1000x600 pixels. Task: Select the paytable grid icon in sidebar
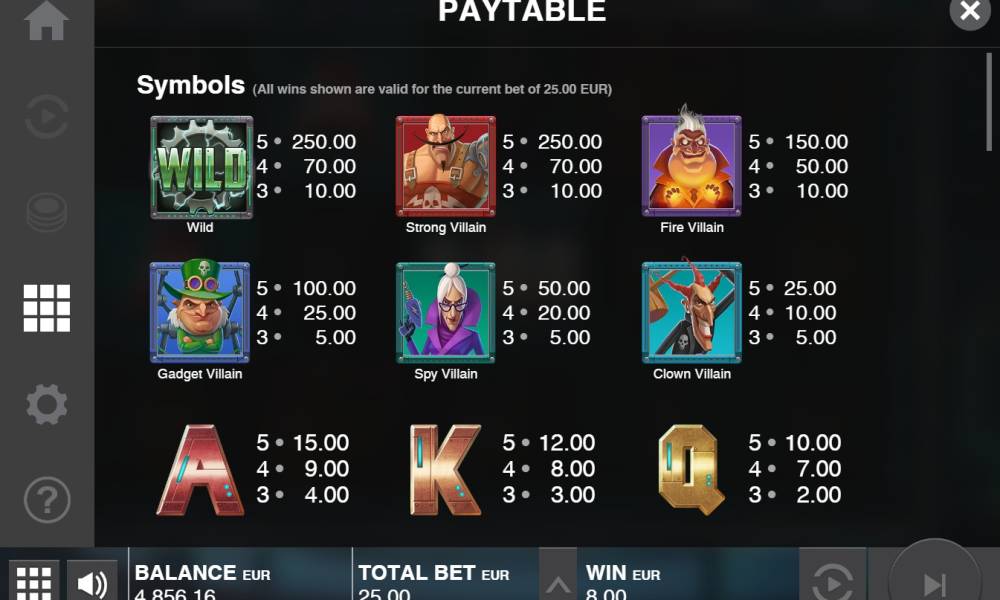(47, 308)
